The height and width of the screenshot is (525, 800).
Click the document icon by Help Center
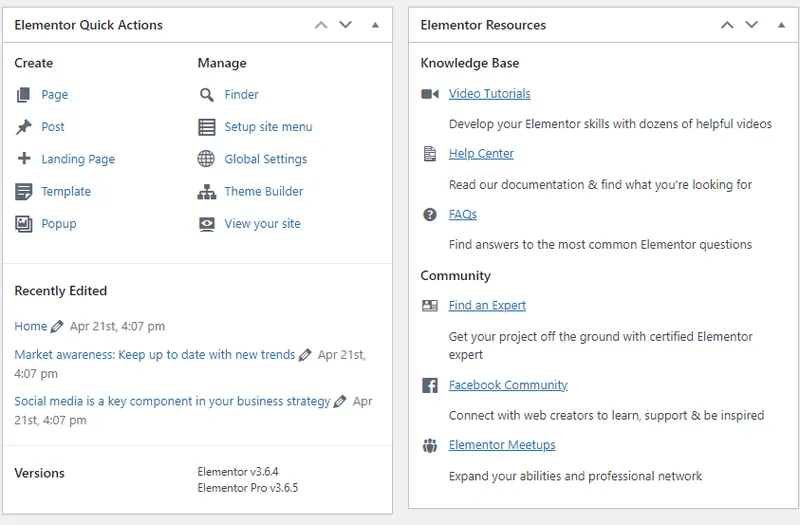tap(430, 154)
